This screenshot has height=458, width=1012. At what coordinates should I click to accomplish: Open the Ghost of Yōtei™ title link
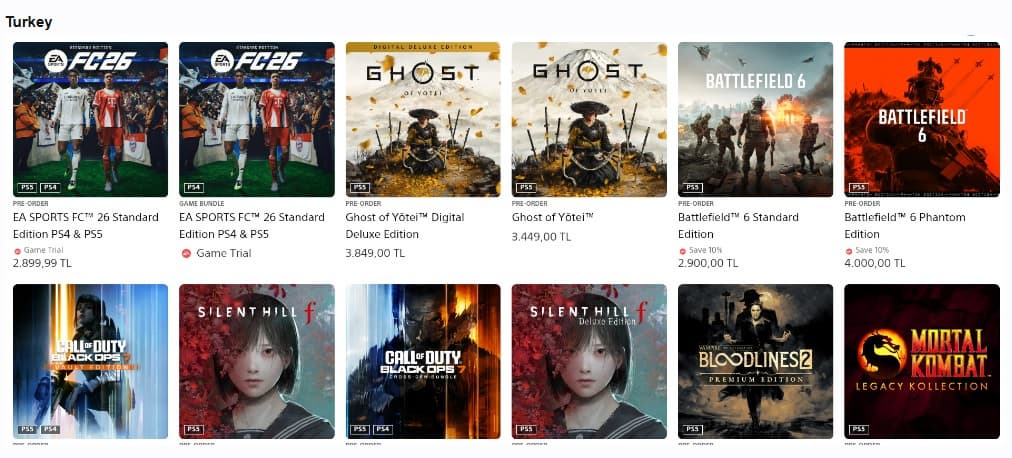pyautogui.click(x=552, y=217)
